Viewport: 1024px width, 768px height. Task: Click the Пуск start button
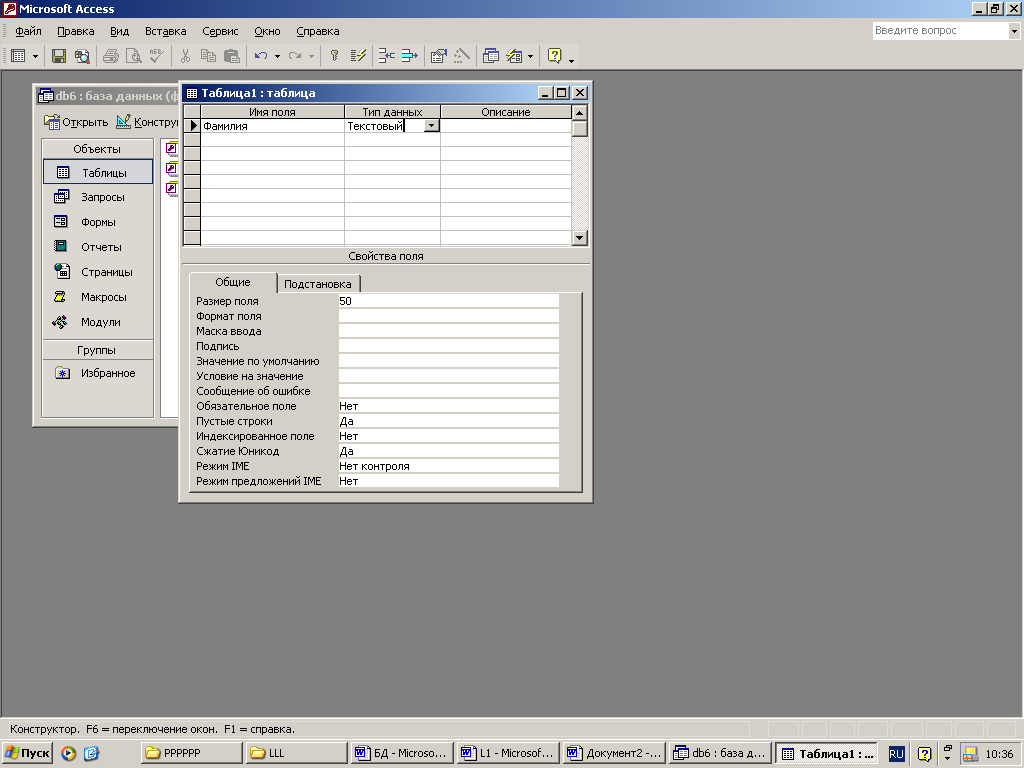27,753
